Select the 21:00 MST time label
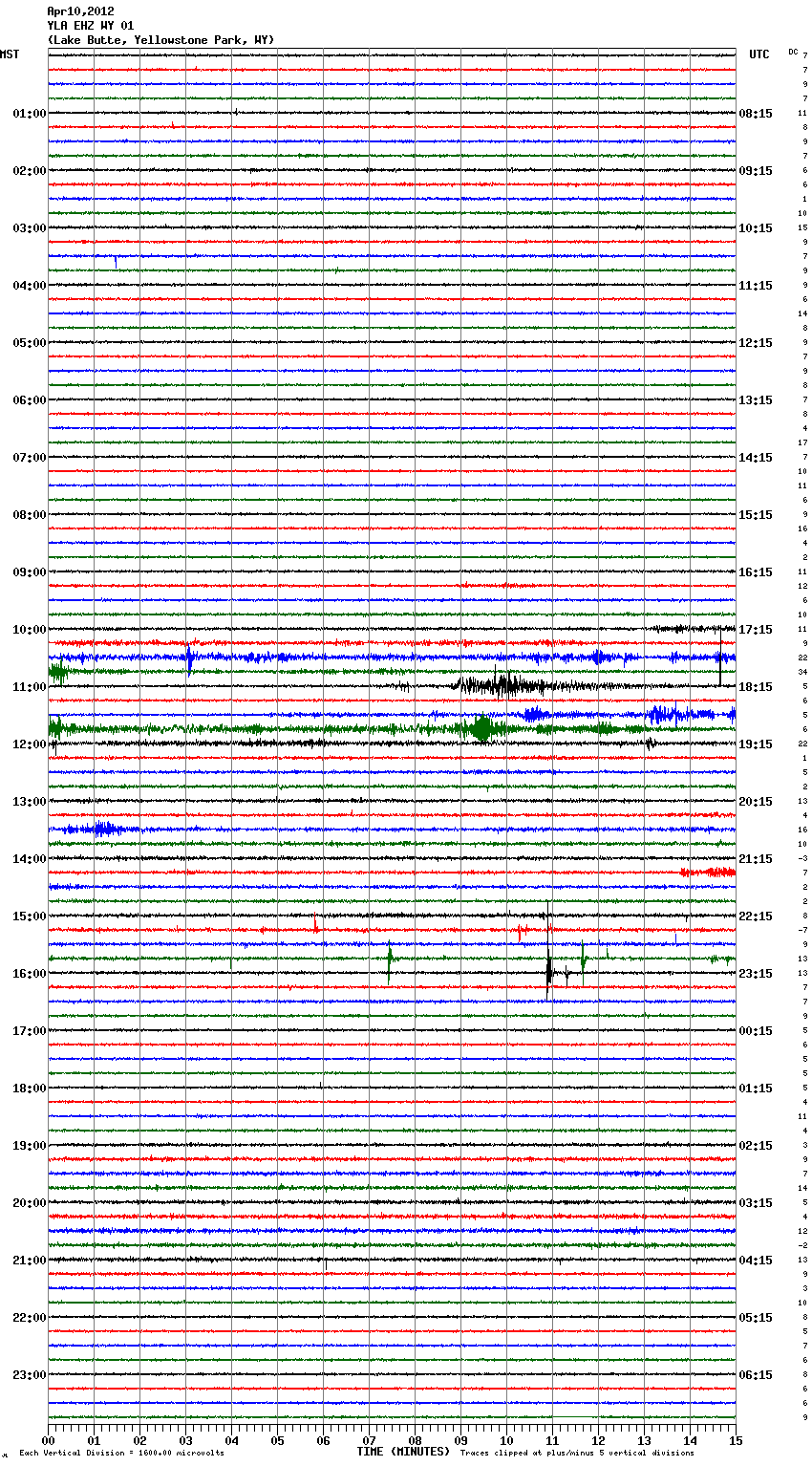 [x=29, y=1261]
